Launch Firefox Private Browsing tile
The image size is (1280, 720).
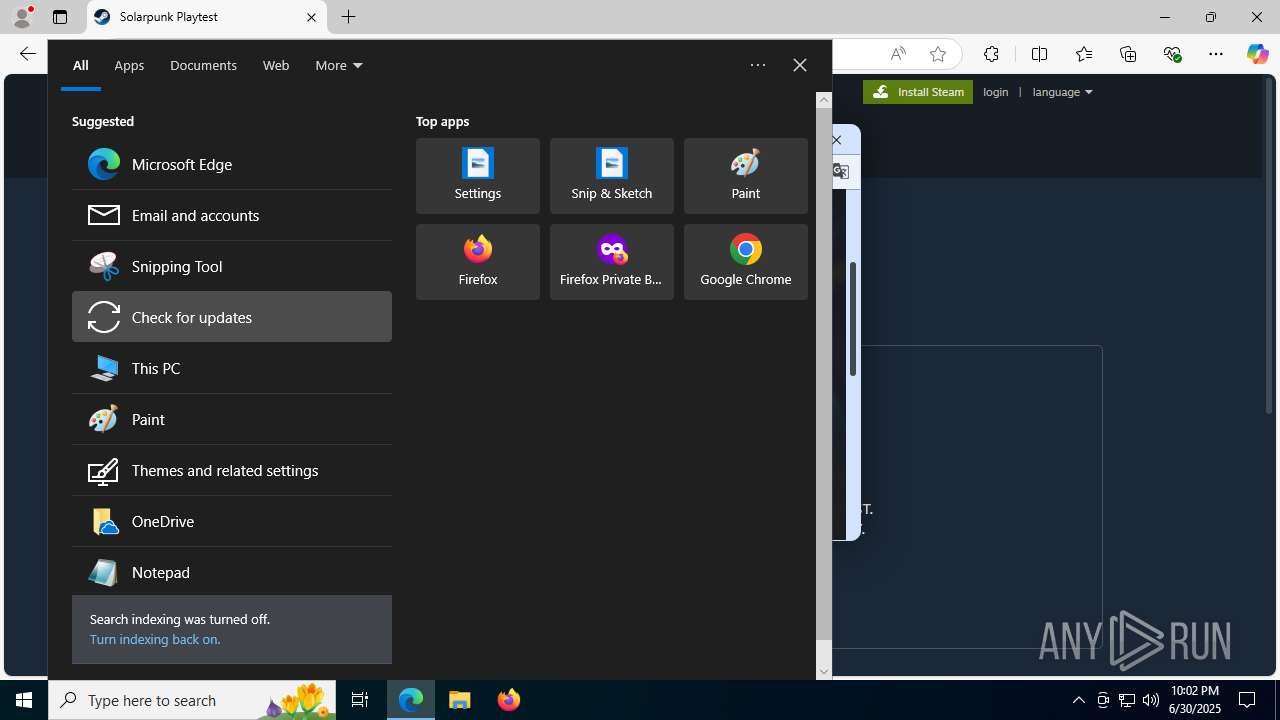pyautogui.click(x=612, y=262)
